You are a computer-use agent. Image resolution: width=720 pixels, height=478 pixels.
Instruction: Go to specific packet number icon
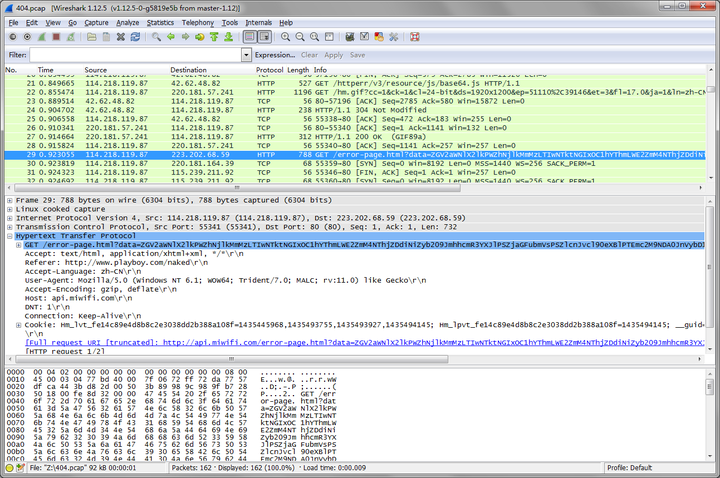coord(200,37)
